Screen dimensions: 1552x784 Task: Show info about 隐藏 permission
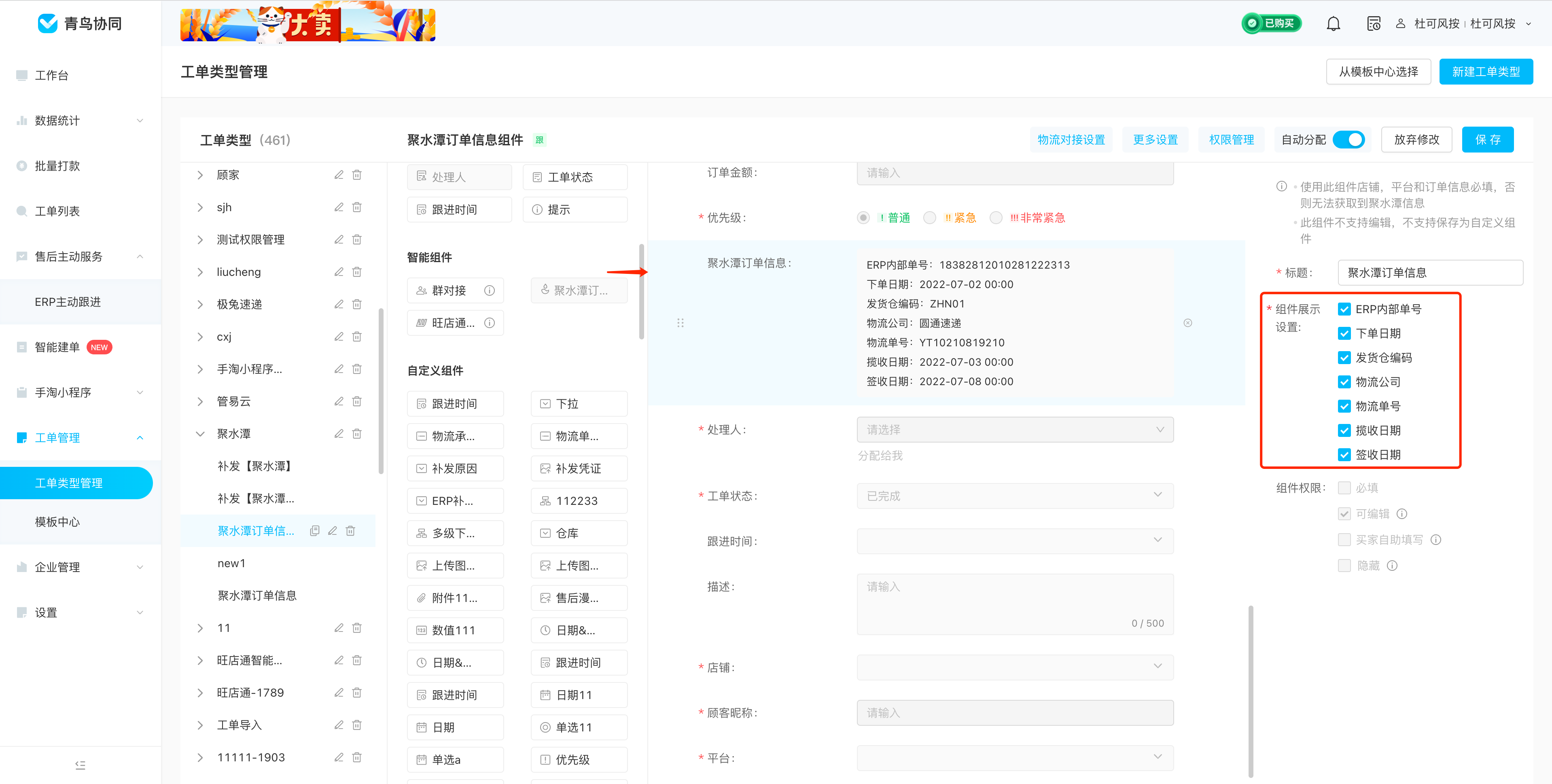click(x=1392, y=566)
